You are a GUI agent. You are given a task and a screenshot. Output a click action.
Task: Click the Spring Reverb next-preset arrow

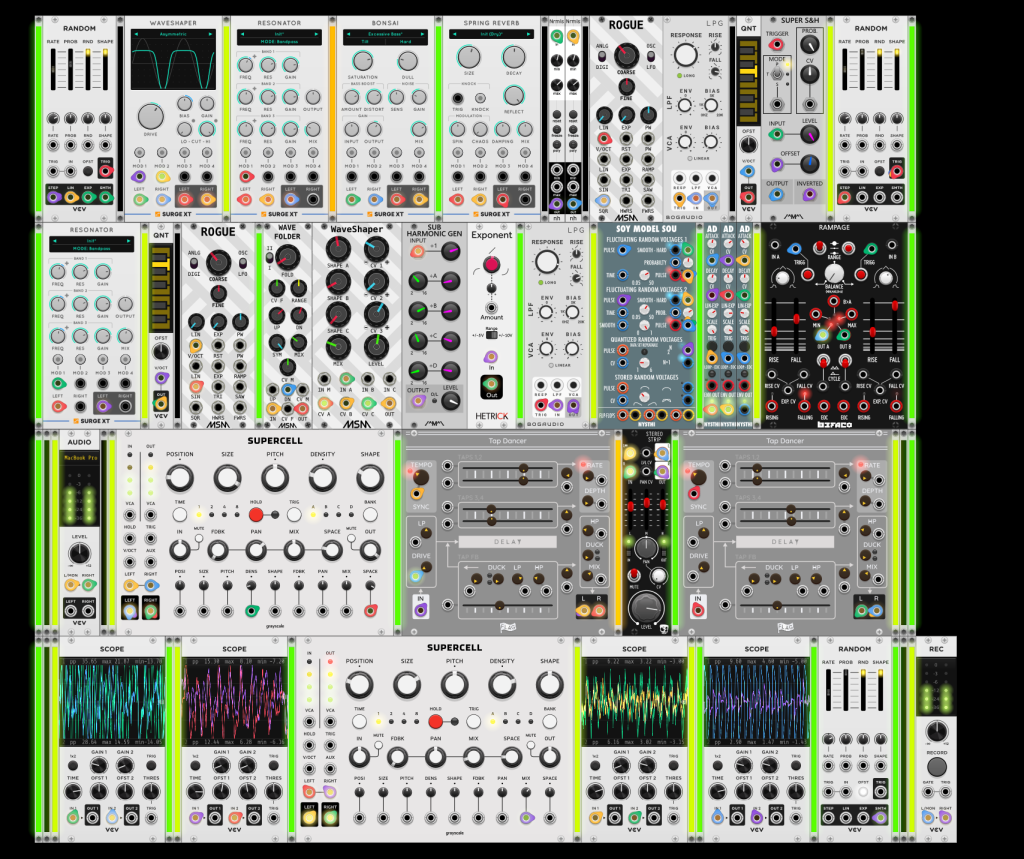[529, 33]
